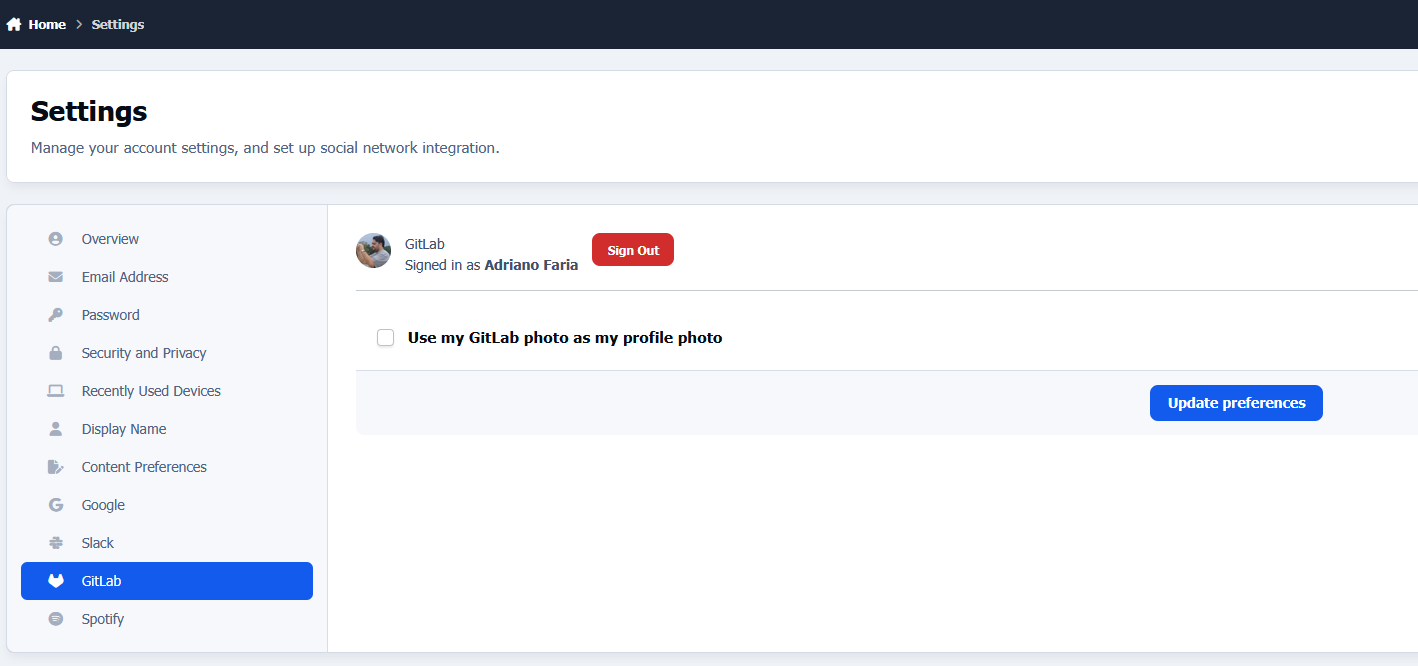The width and height of the screenshot is (1418, 666).
Task: Select the Slack integration item
Action: (x=167, y=543)
